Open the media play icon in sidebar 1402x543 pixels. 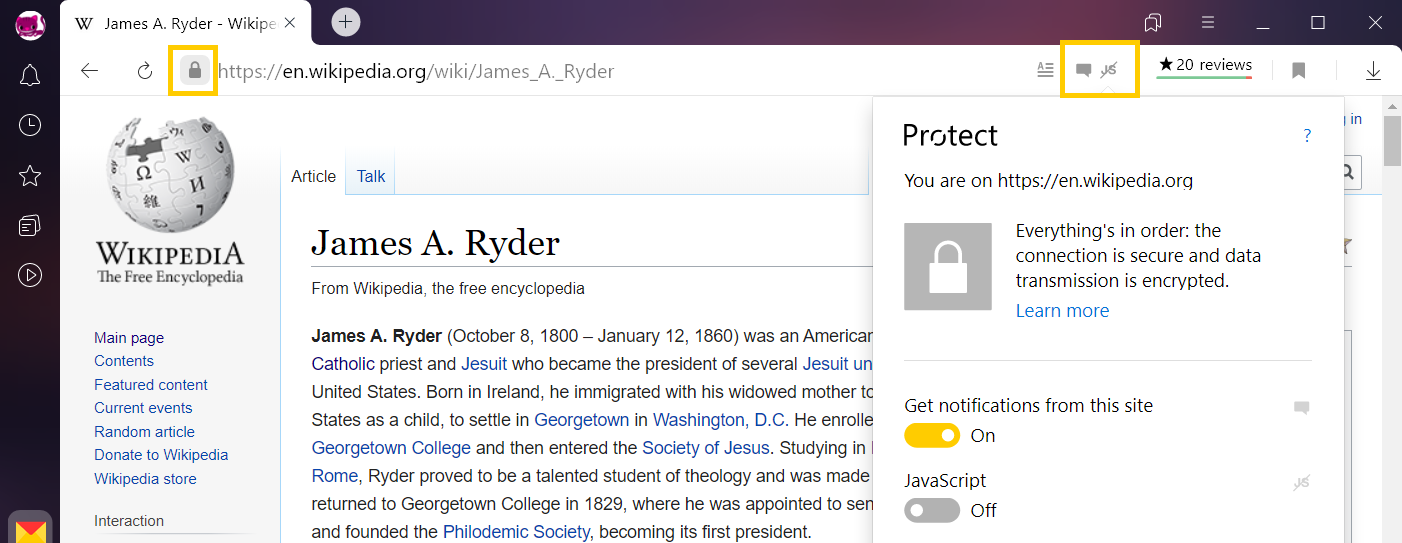pyautogui.click(x=30, y=274)
